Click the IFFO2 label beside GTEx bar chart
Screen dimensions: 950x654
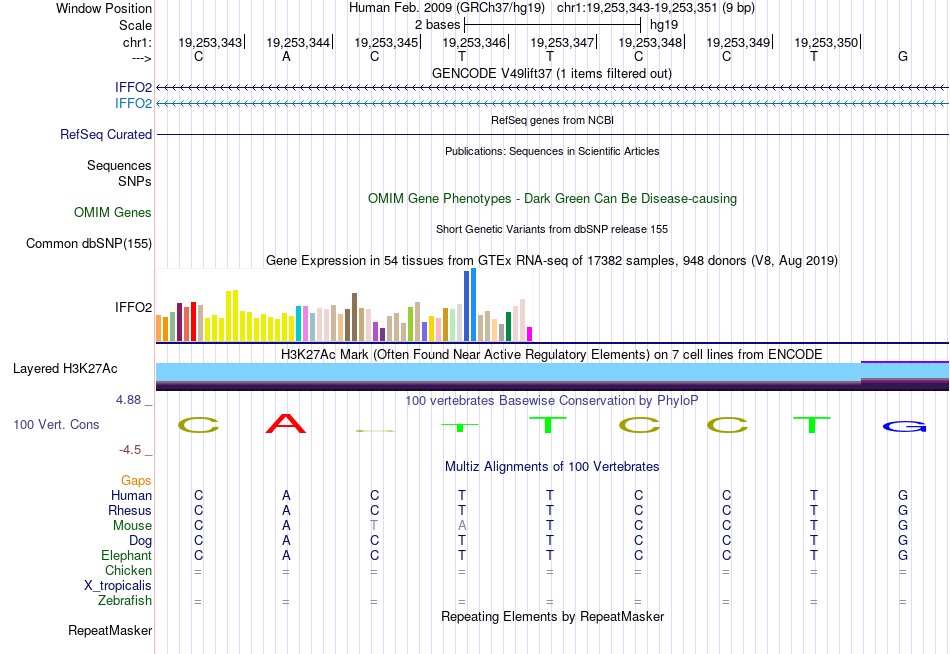pos(133,307)
